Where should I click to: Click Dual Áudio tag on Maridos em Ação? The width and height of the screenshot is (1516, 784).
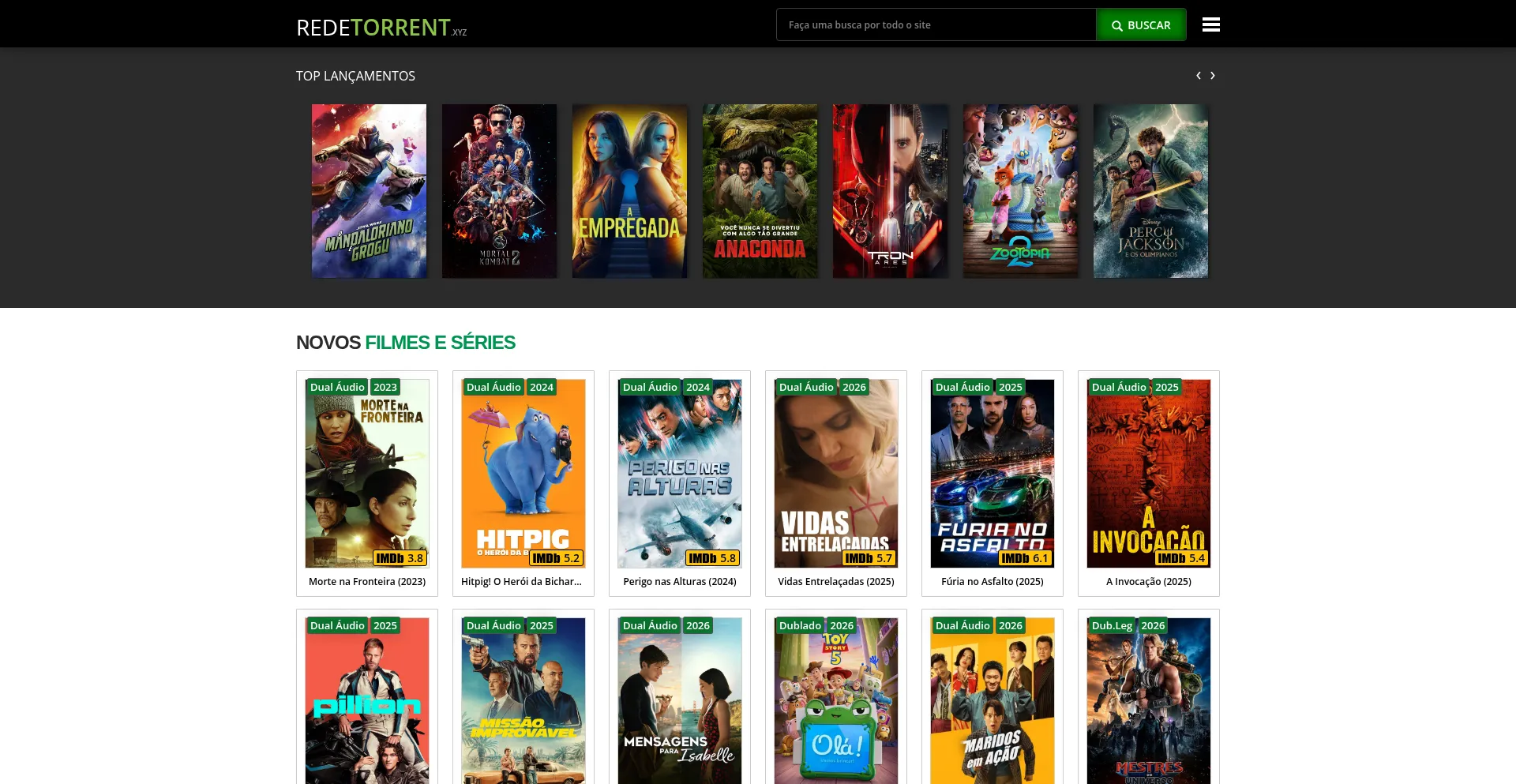point(963,626)
